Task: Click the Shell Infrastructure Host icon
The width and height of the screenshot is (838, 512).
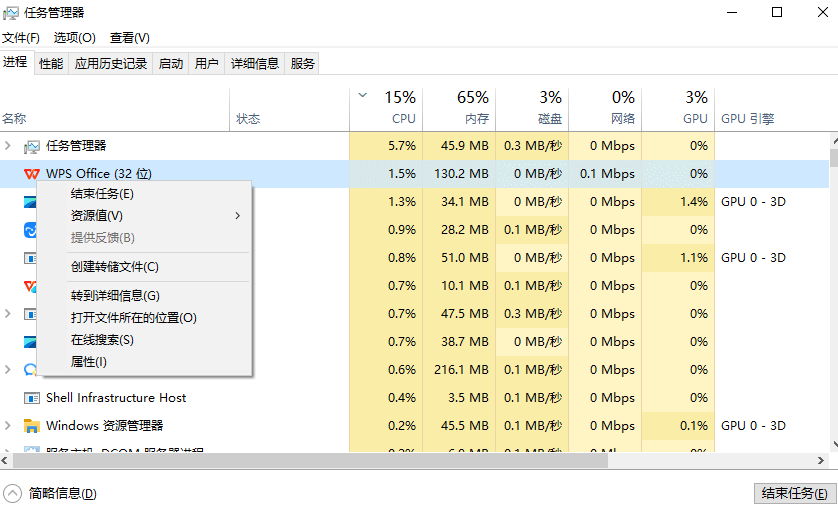Action: 31,398
